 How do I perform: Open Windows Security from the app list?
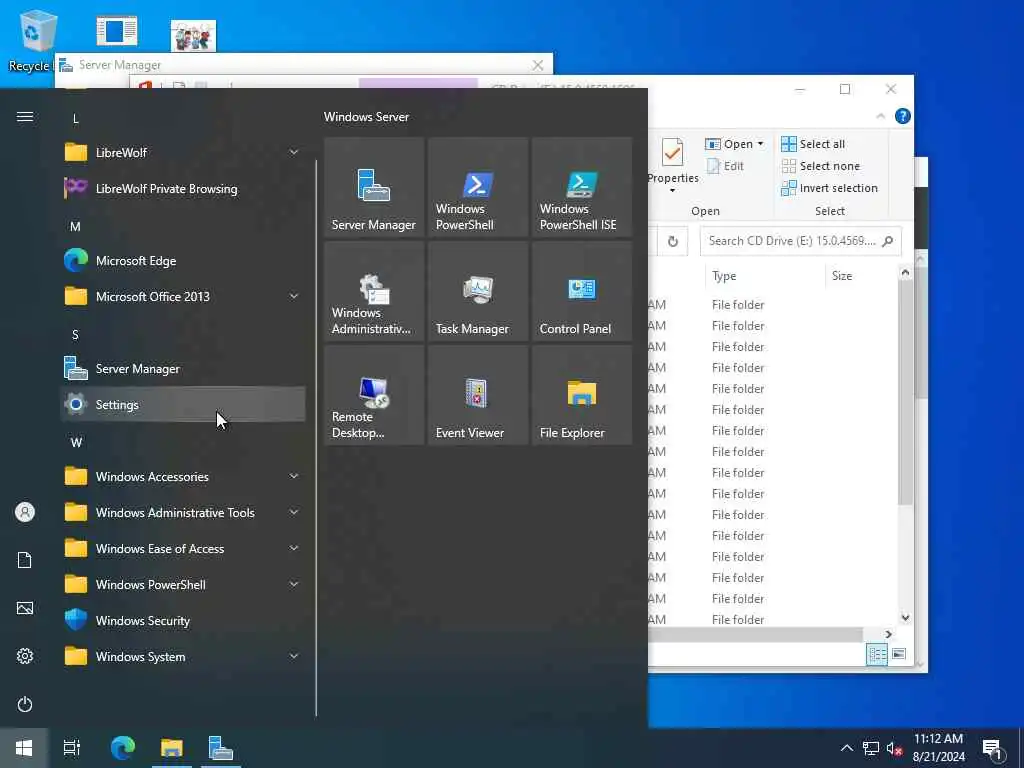tap(183, 620)
